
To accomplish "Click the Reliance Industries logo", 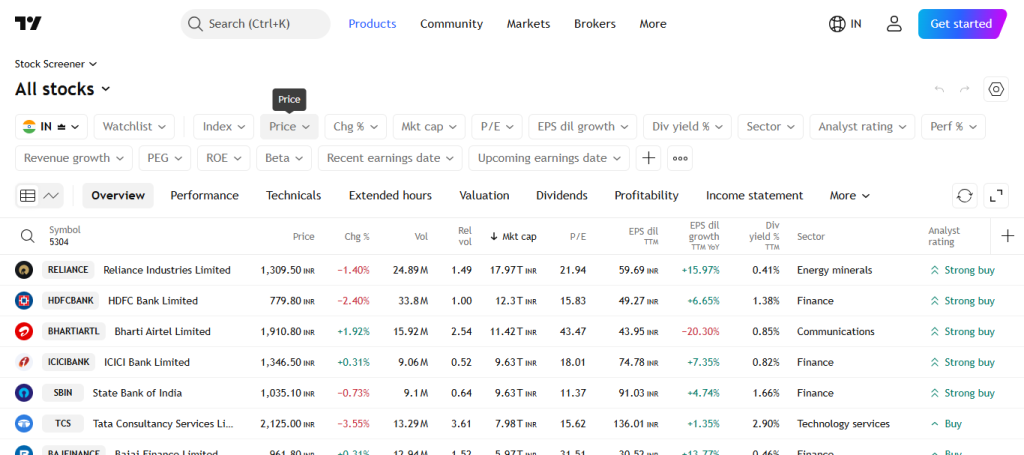I will tap(24, 270).
